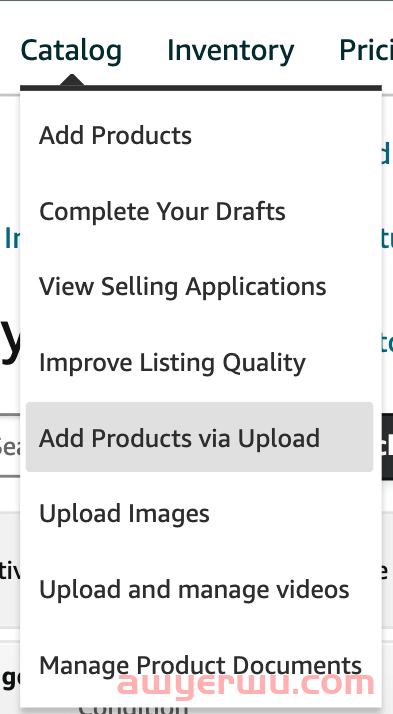Go to Improve Listing Quality

pyautogui.click(x=172, y=363)
